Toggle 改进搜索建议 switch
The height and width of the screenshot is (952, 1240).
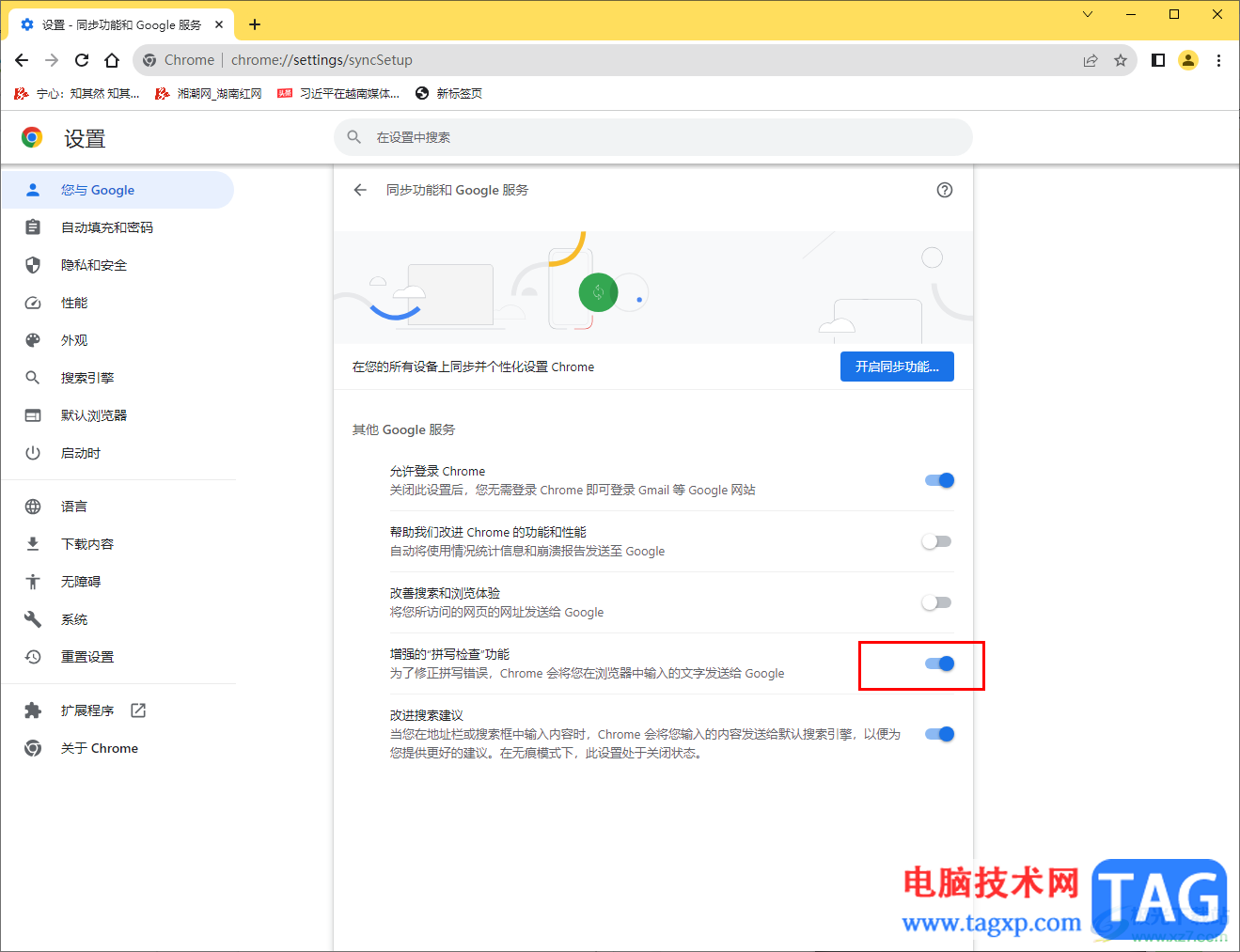tap(939, 734)
